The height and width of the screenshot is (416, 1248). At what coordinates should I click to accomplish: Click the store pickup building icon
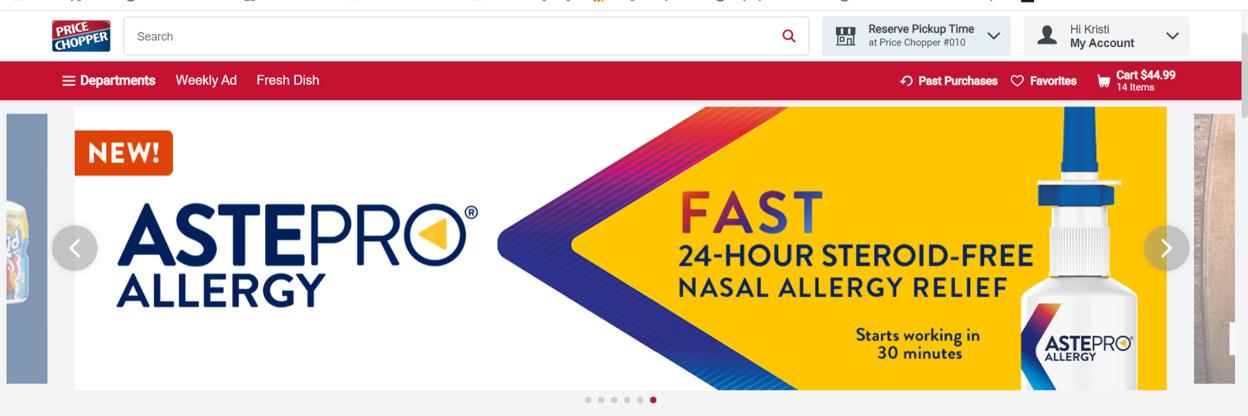(845, 36)
